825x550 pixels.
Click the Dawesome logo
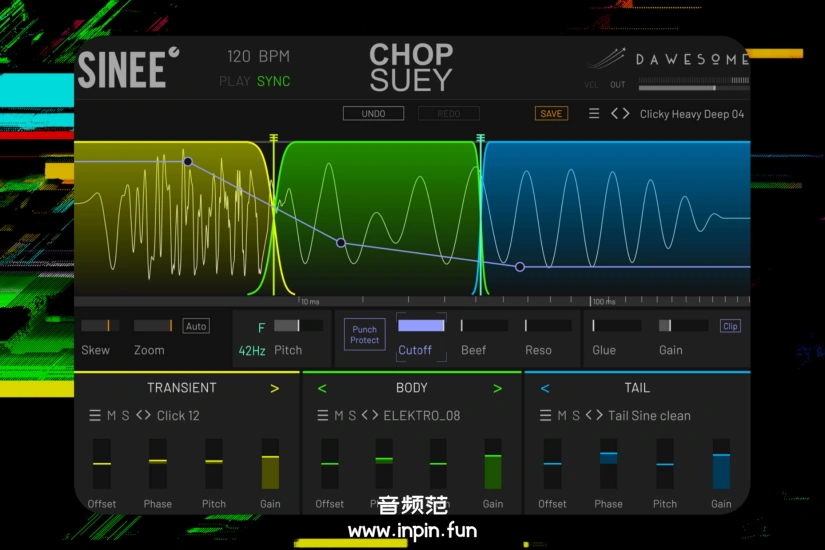[668, 59]
